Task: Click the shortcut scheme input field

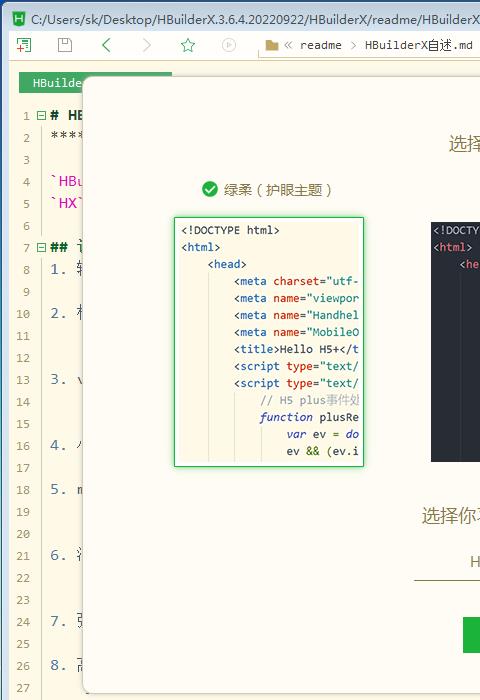Action: 447,562
